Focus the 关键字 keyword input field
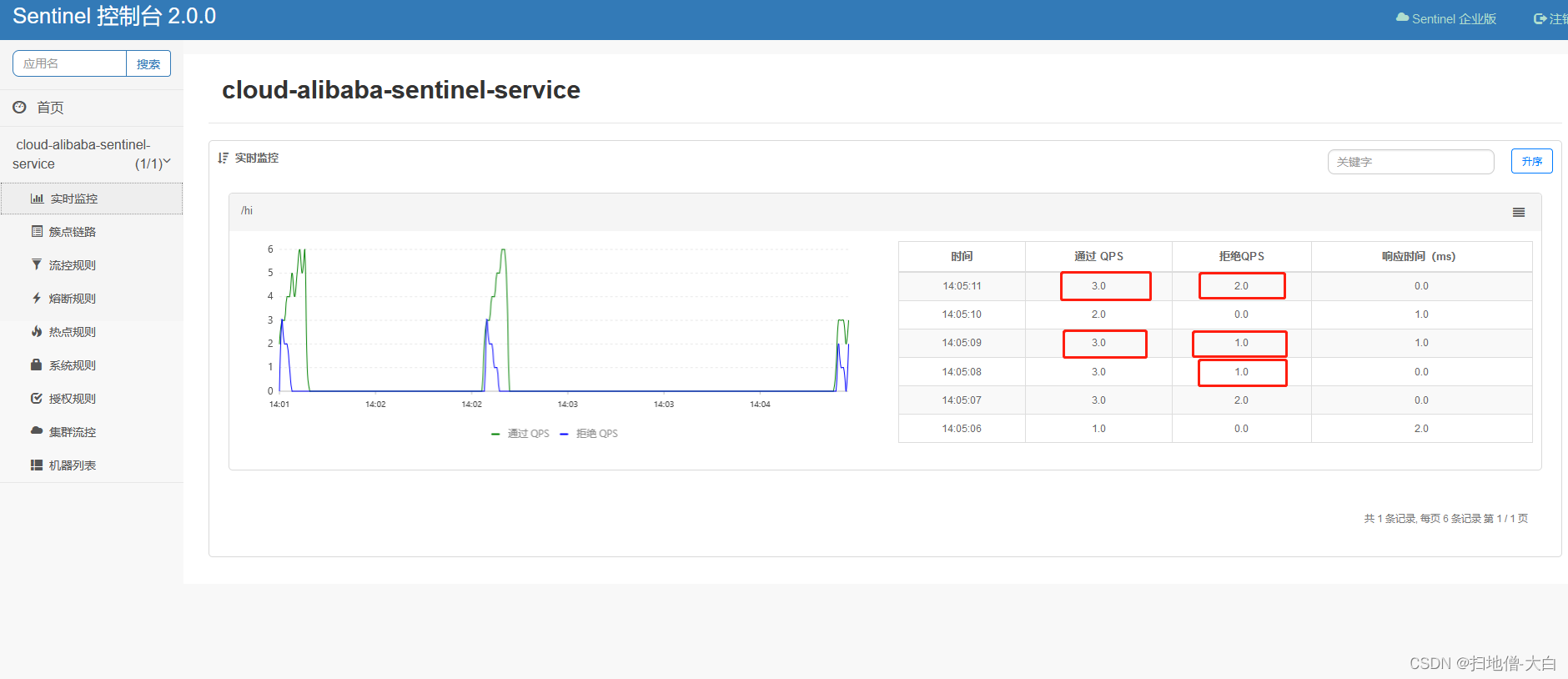The width and height of the screenshot is (1568, 679). [x=1410, y=162]
